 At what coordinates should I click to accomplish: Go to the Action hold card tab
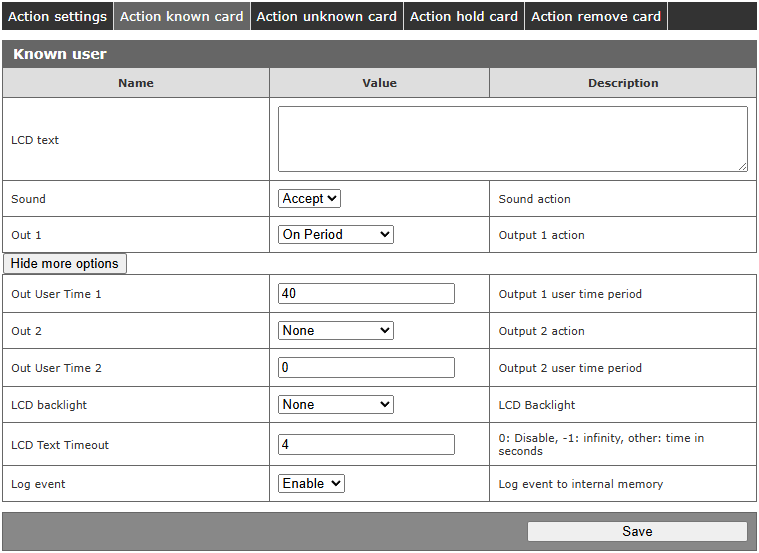click(464, 16)
